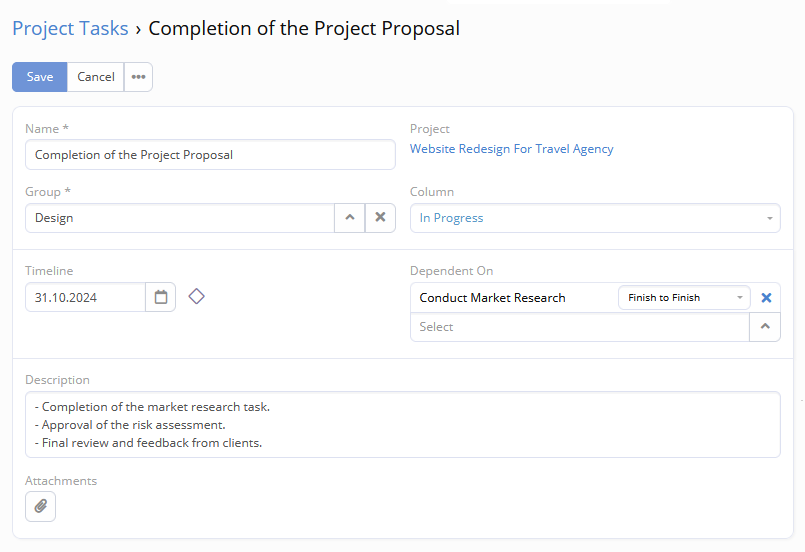Screen dimensions: 805x552
Task: Remove the Conduct Market Research dependency
Action: click(x=766, y=298)
